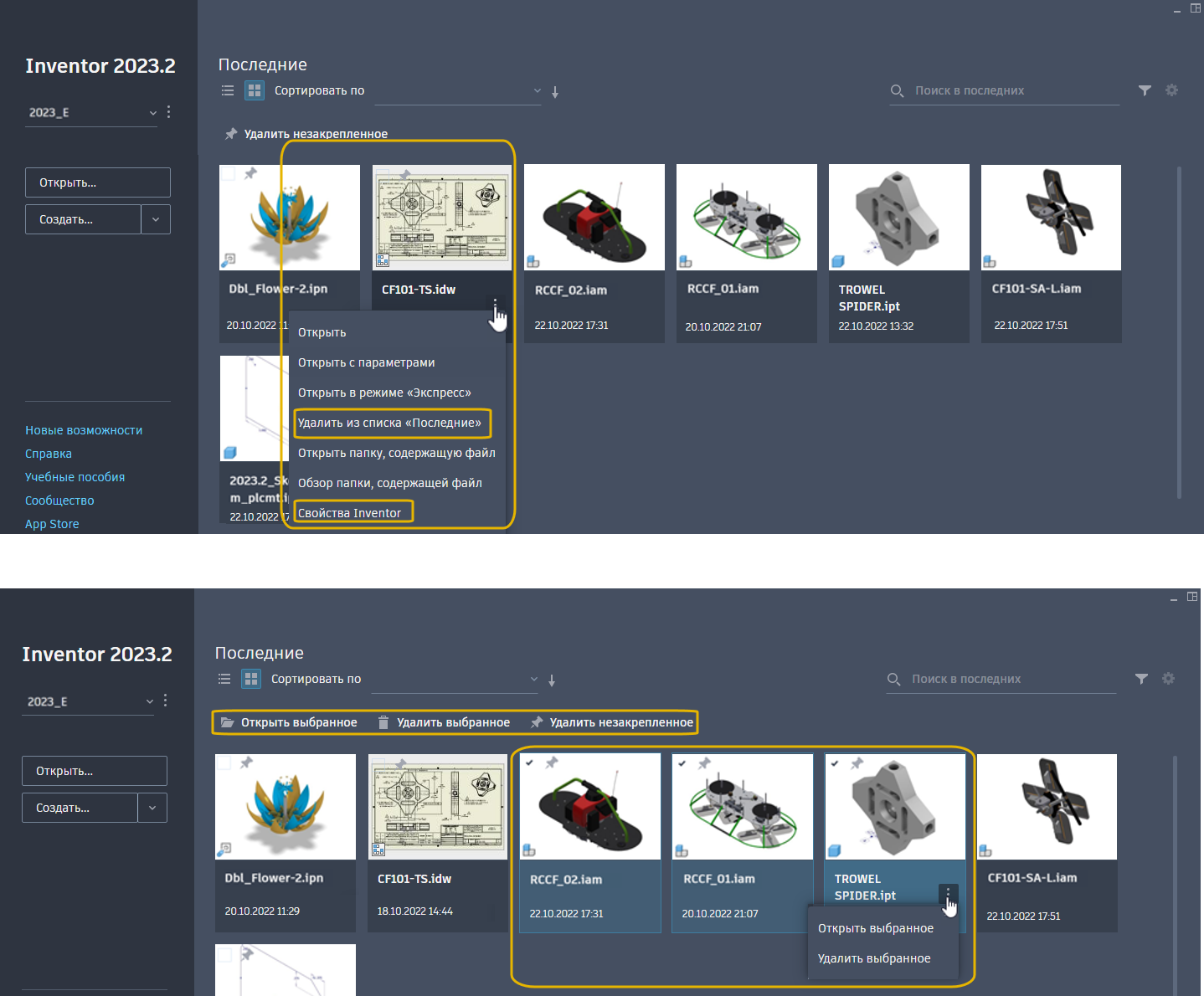Open settings gear in lower Inventor window

pyautogui.click(x=1168, y=679)
